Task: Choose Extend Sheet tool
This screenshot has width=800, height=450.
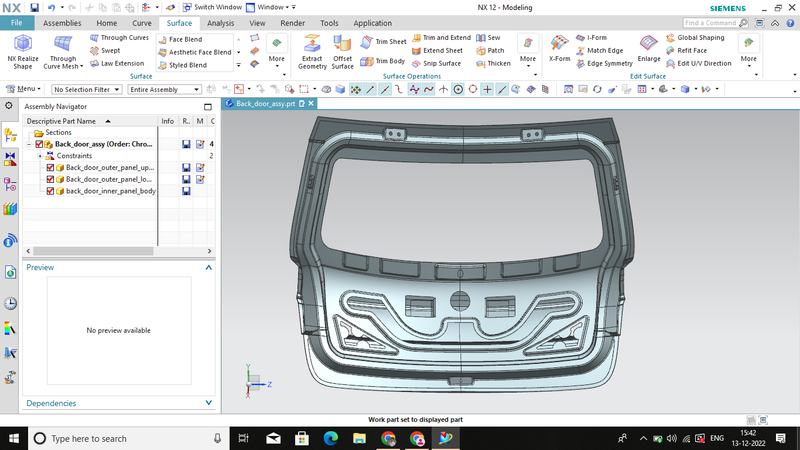Action: click(x=437, y=51)
